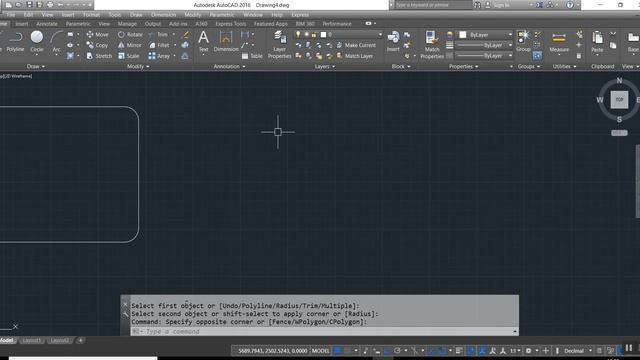The image size is (640, 360).
Task: Expand the Annotation panel
Action: coord(229,66)
